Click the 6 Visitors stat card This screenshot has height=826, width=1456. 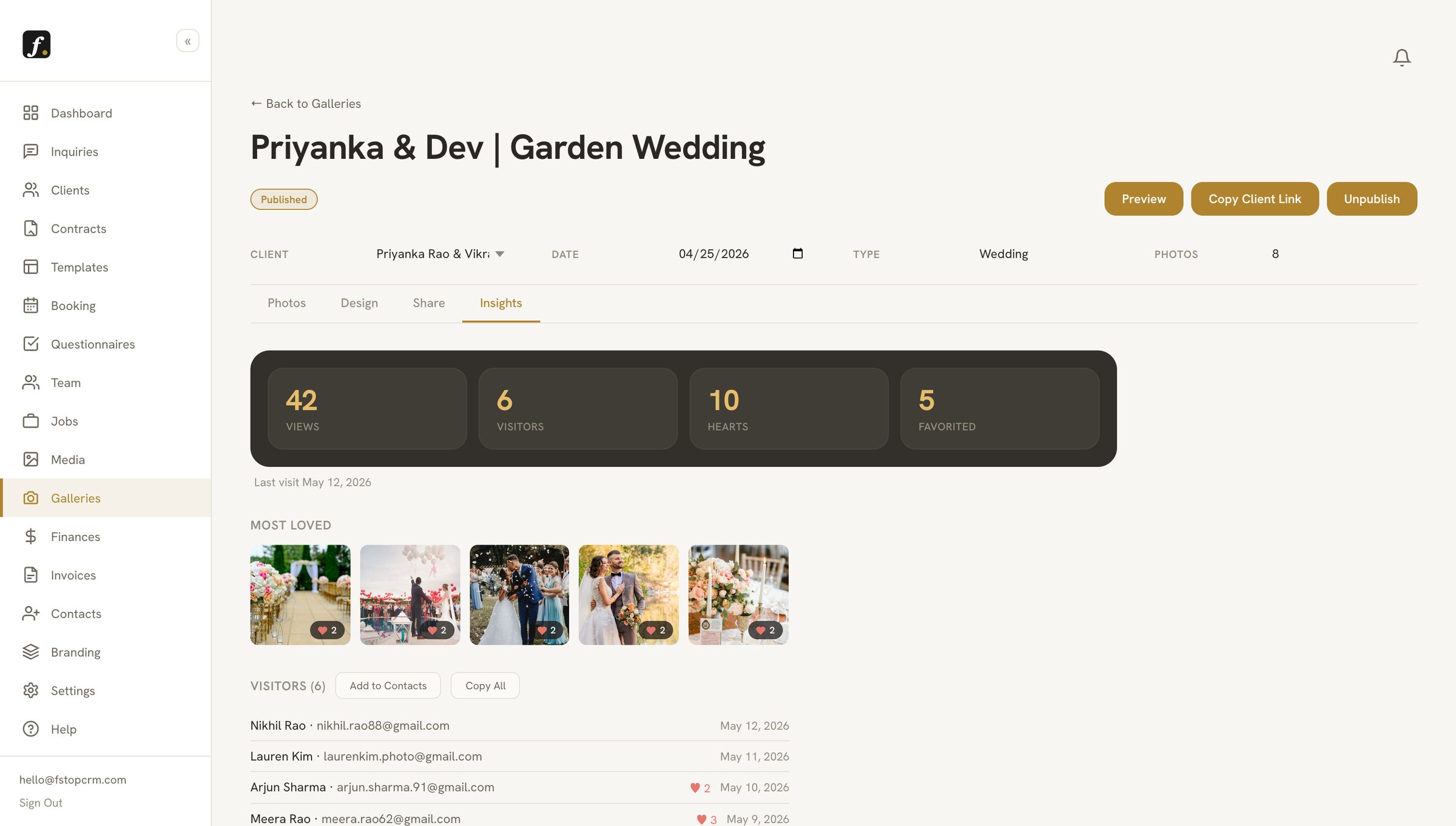(578, 409)
